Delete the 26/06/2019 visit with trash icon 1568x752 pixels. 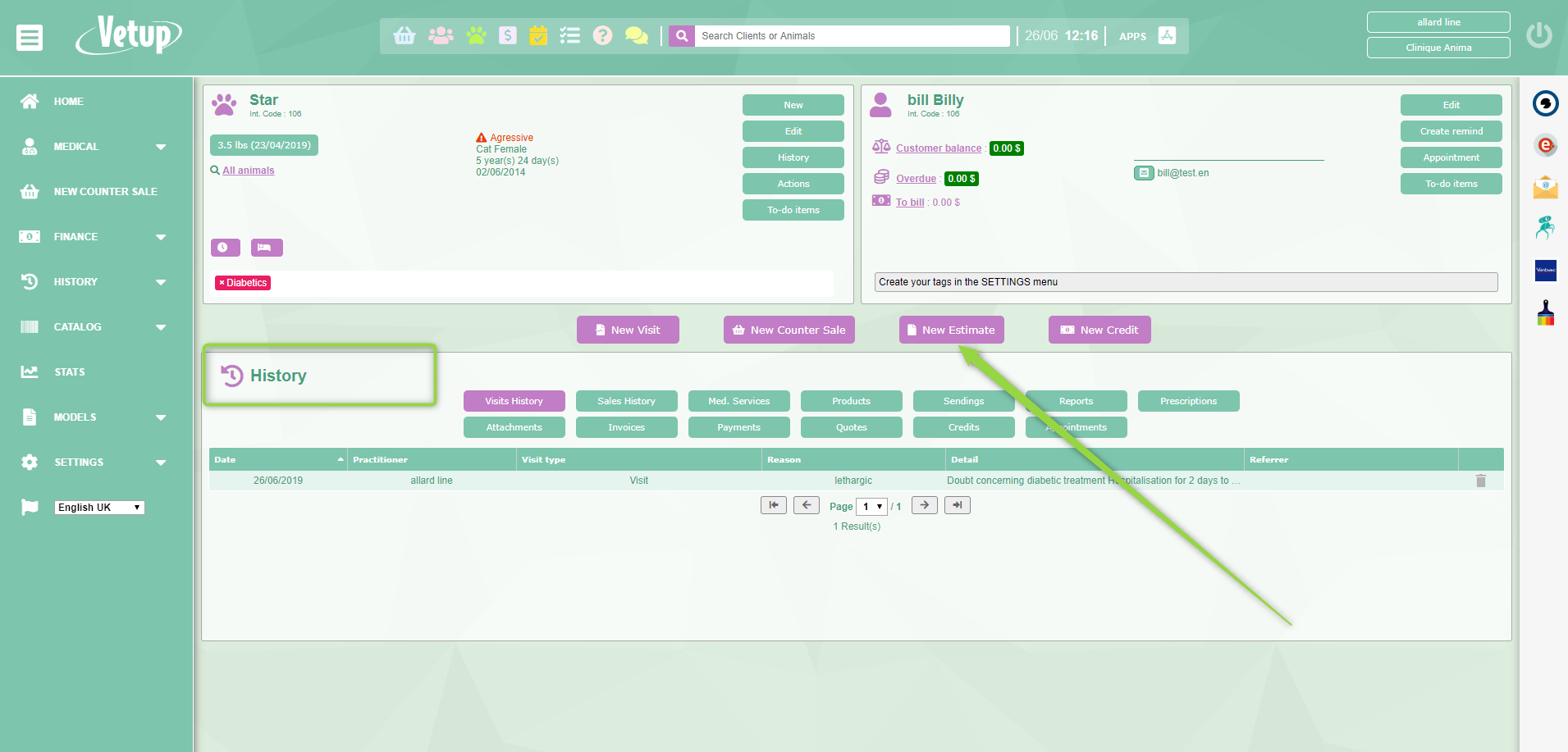click(x=1481, y=481)
